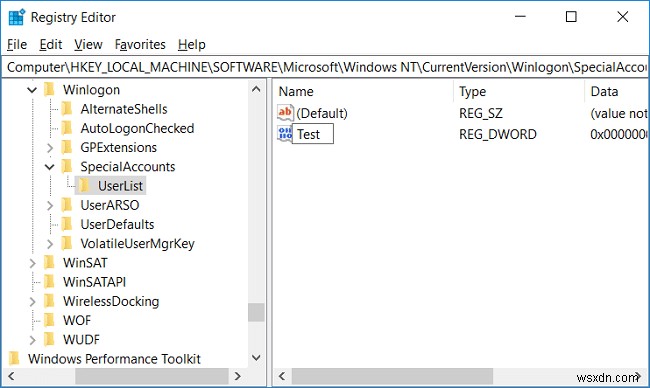
Task: Open the View menu
Action: pyautogui.click(x=88, y=44)
